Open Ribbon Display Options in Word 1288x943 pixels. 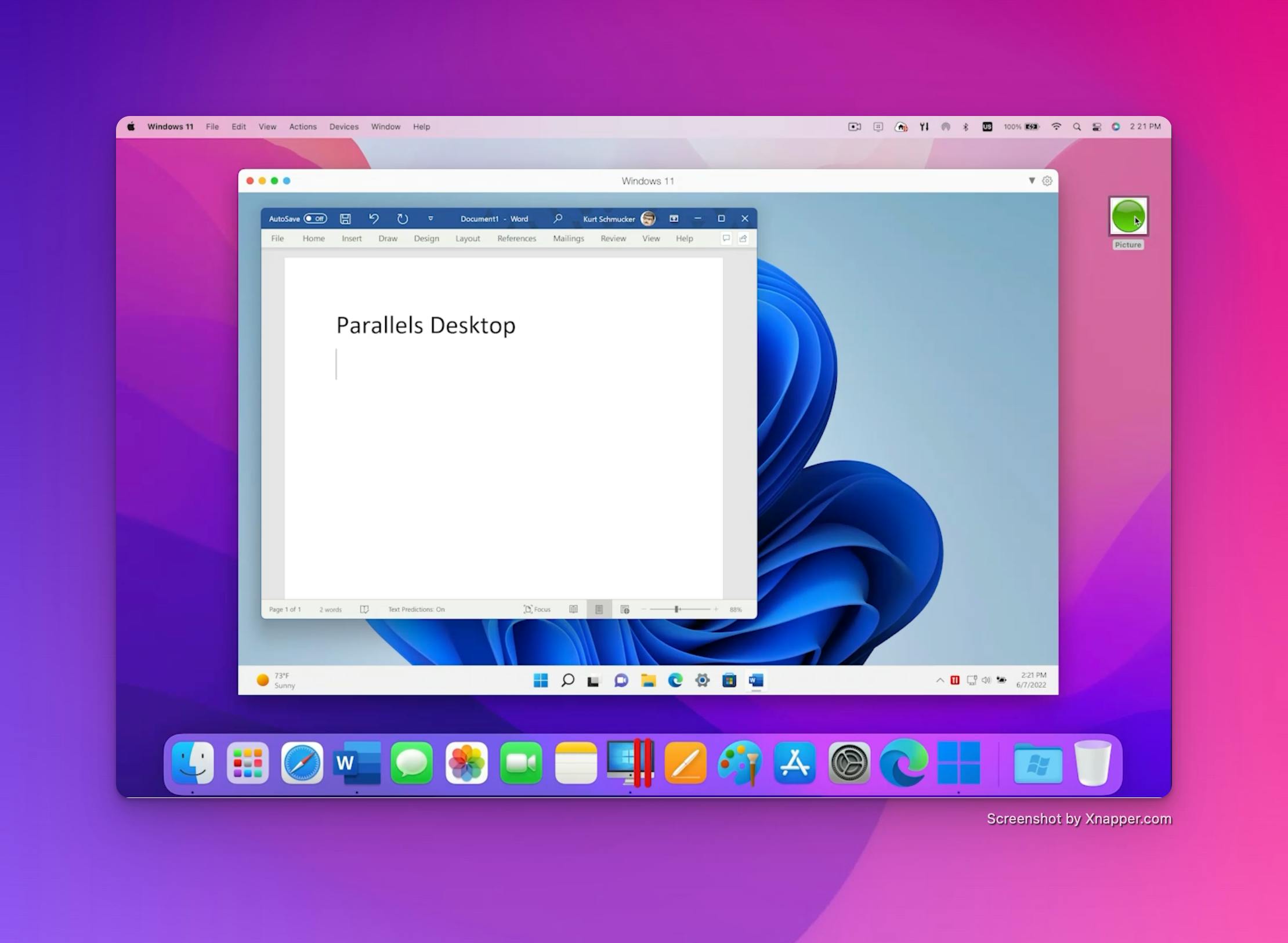click(x=674, y=219)
